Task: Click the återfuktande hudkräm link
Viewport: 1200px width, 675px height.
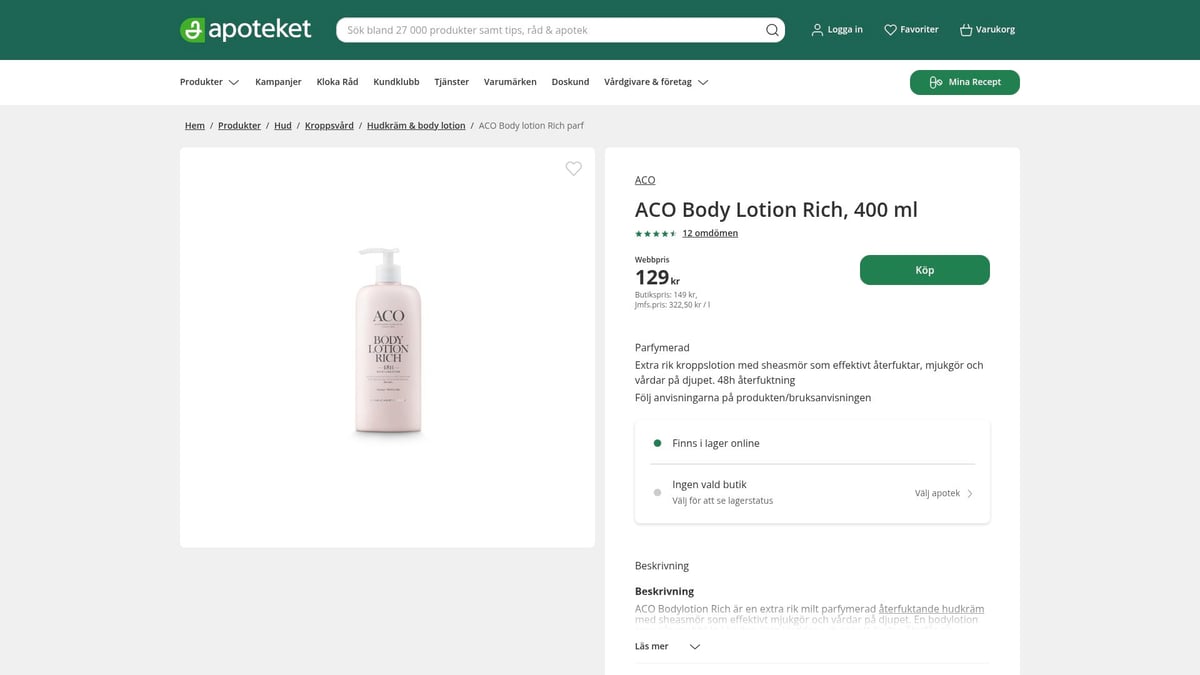Action: [x=931, y=608]
